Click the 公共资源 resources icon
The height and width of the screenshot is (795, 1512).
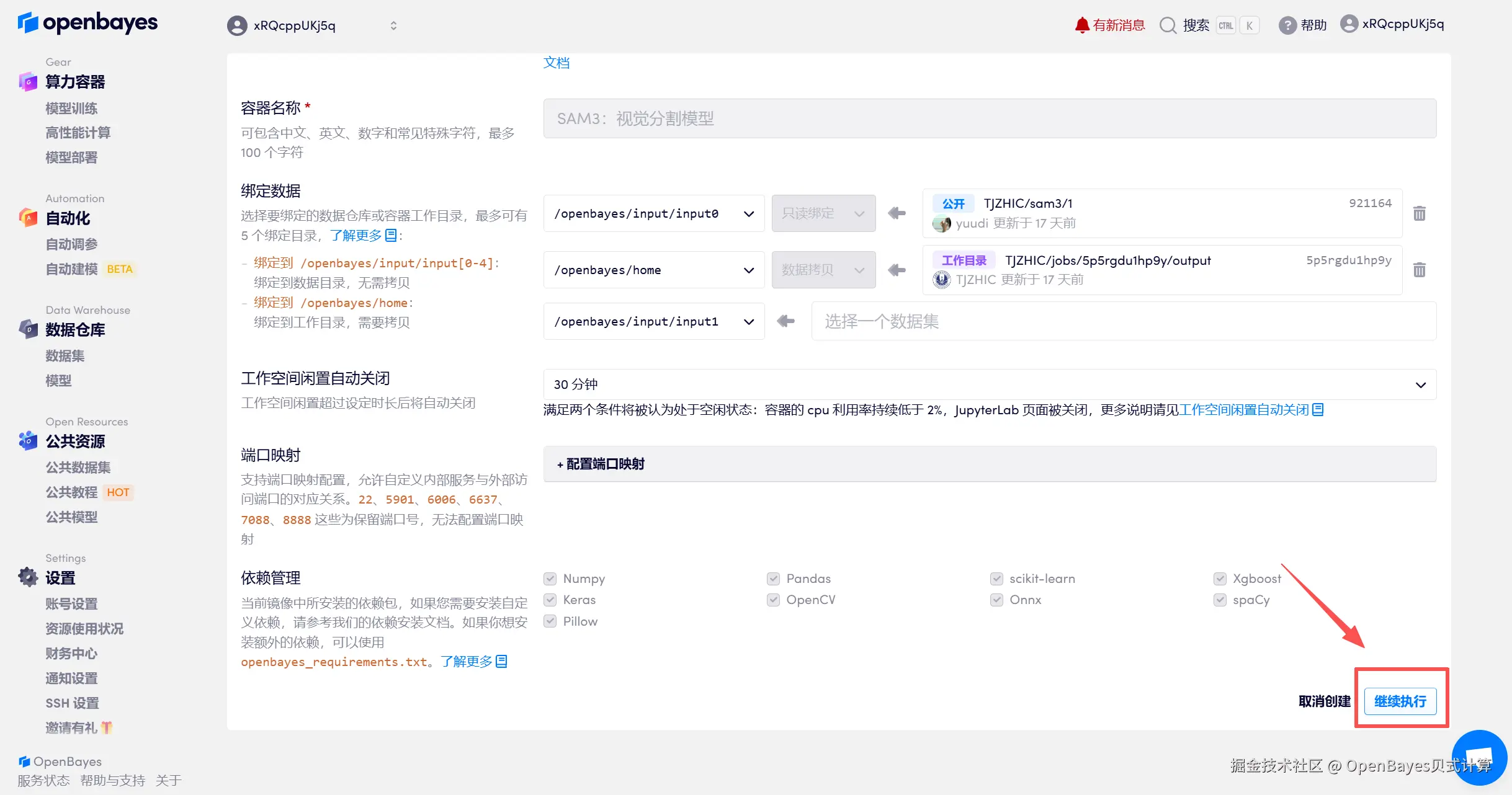click(27, 441)
